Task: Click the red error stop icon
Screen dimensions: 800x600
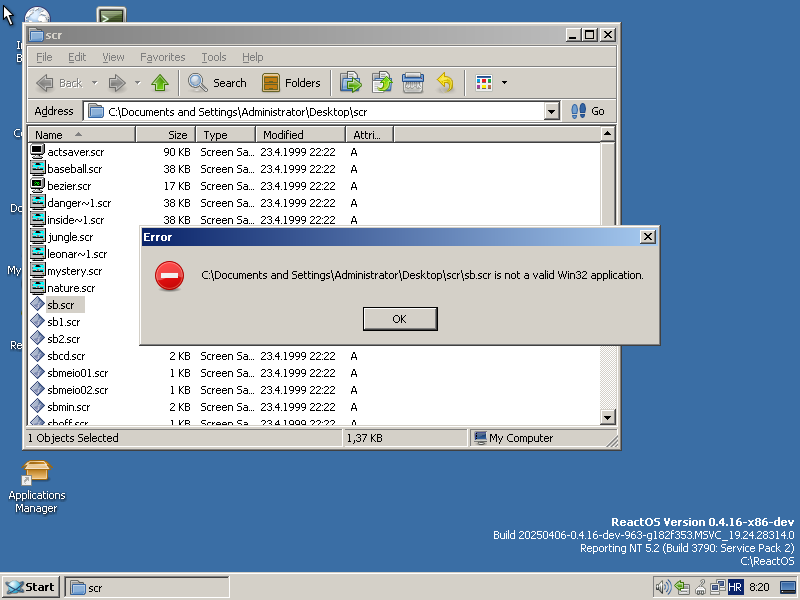Action: click(x=169, y=276)
